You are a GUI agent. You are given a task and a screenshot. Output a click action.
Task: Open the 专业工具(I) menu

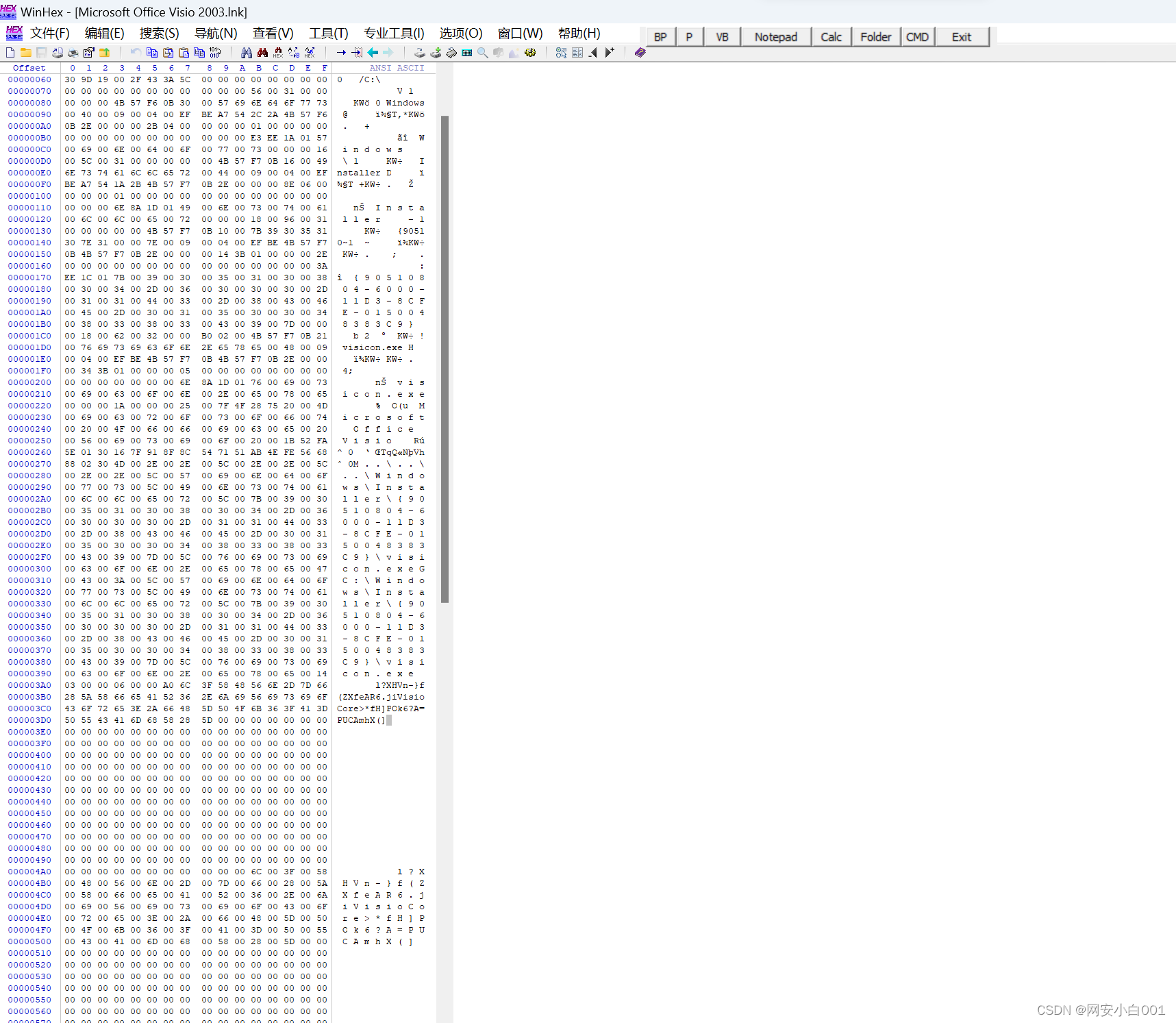click(394, 34)
